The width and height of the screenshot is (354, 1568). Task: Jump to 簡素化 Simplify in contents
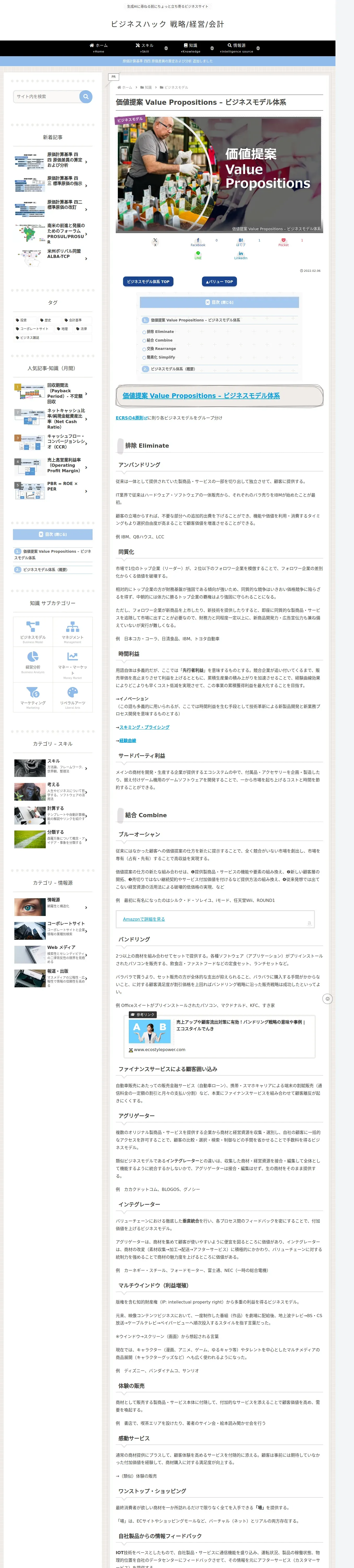click(x=161, y=357)
